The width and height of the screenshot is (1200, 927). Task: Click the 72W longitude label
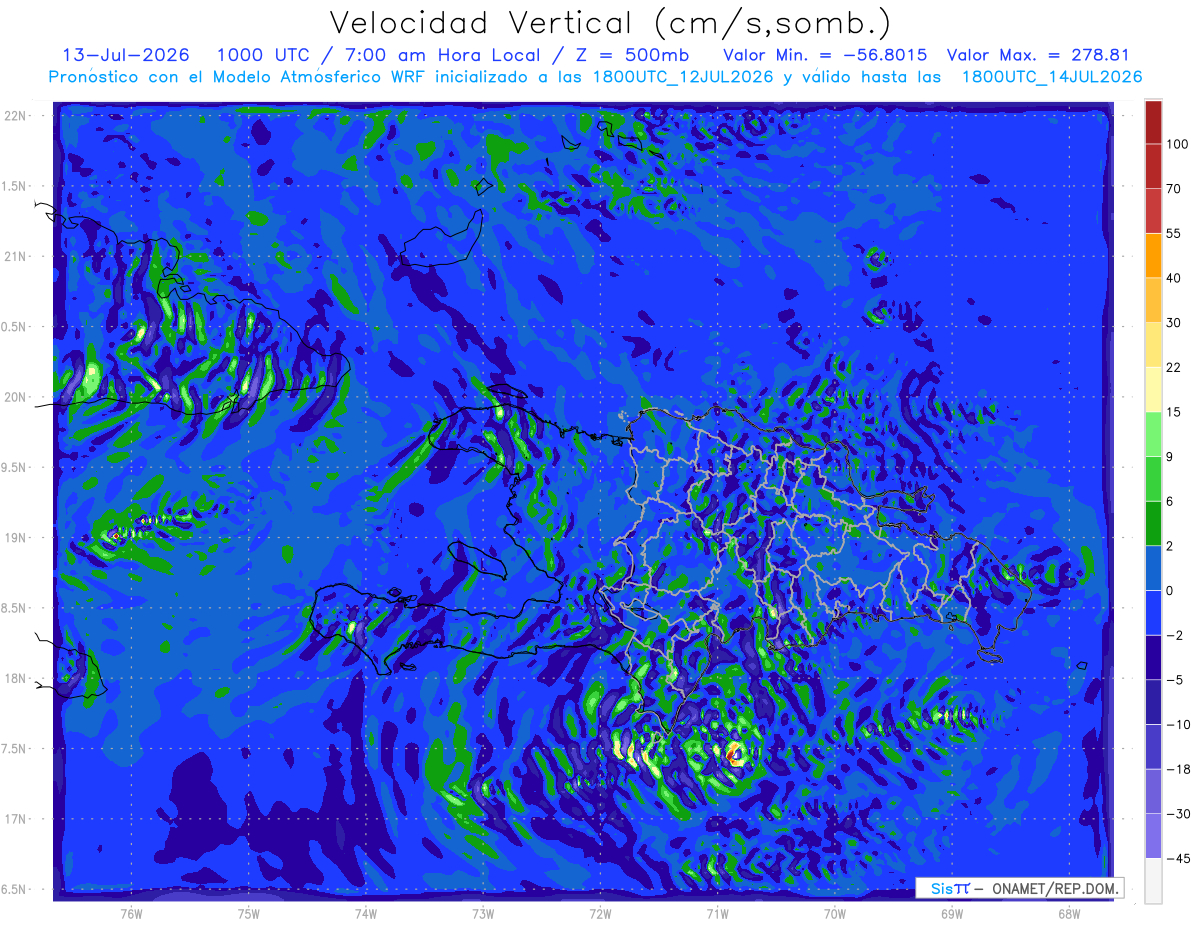pyautogui.click(x=600, y=913)
